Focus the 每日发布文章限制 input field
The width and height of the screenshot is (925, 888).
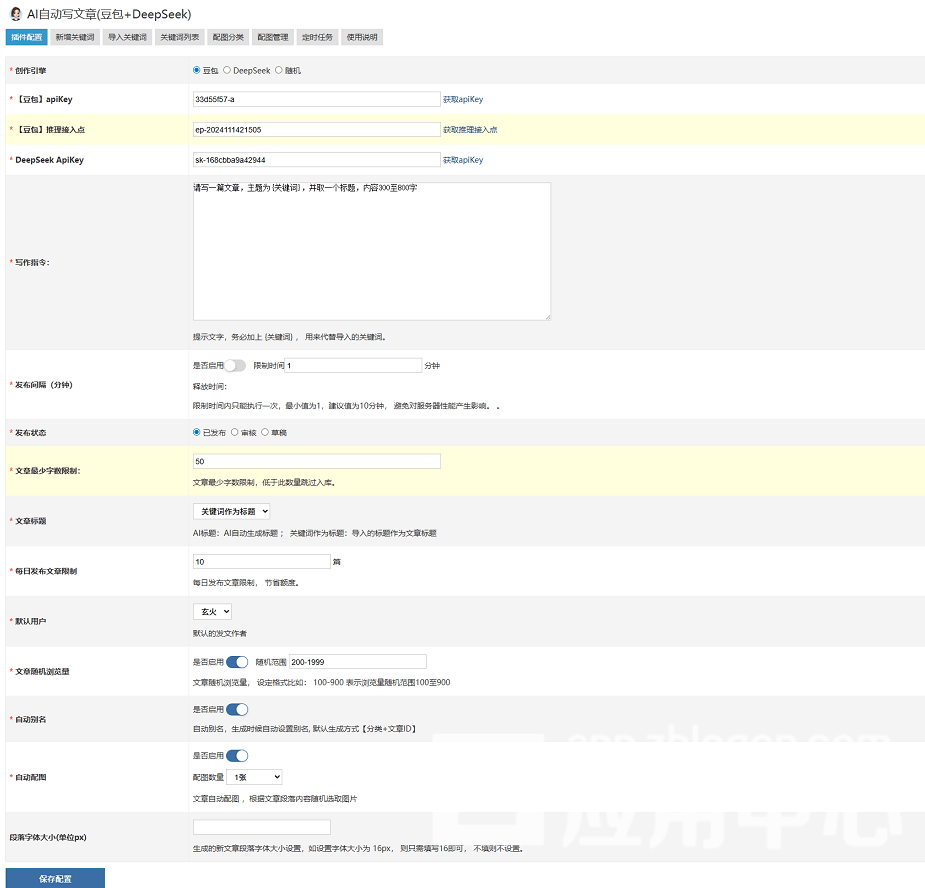coord(262,562)
